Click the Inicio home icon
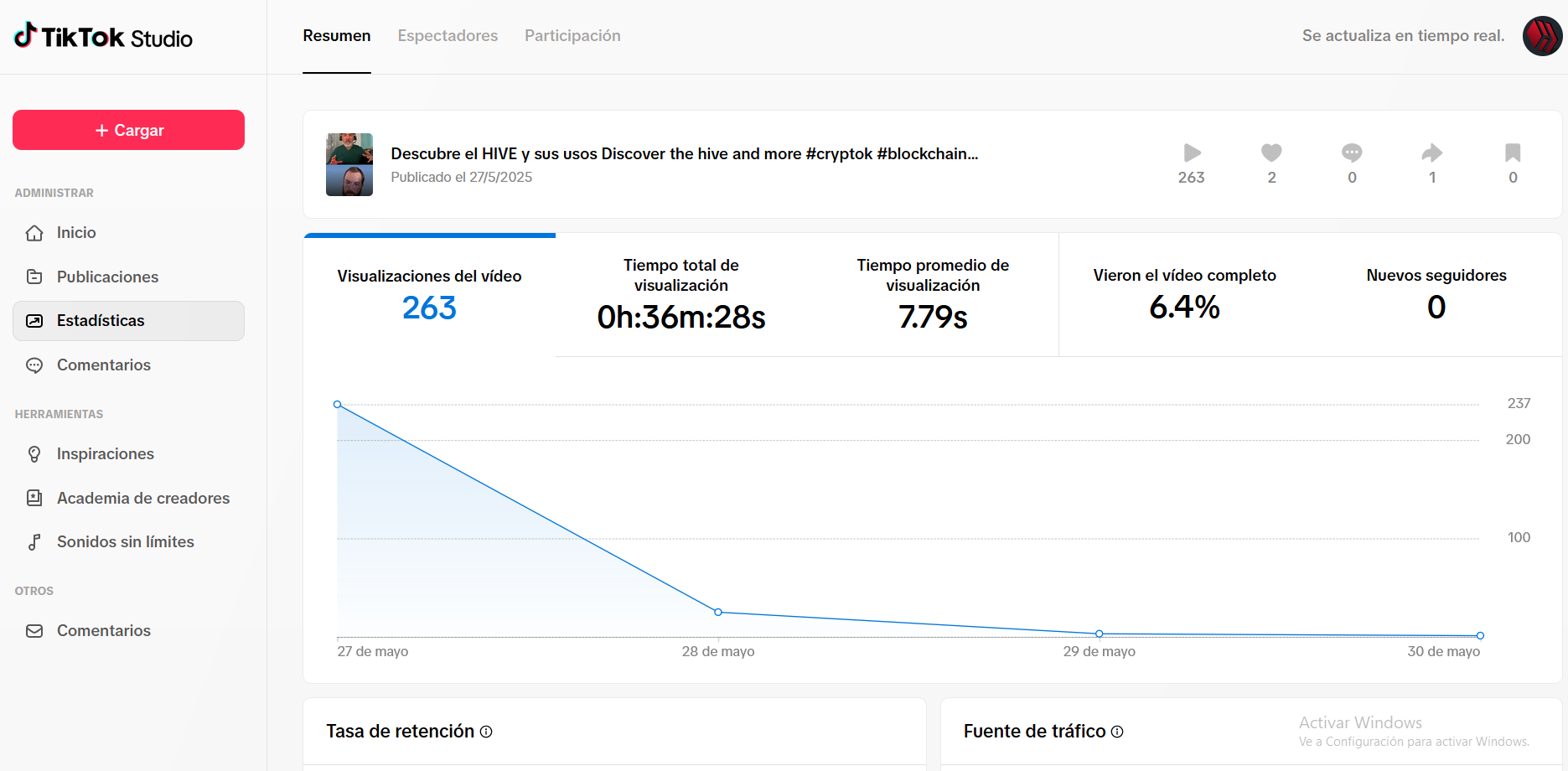This screenshot has width=1568, height=771. tap(34, 233)
